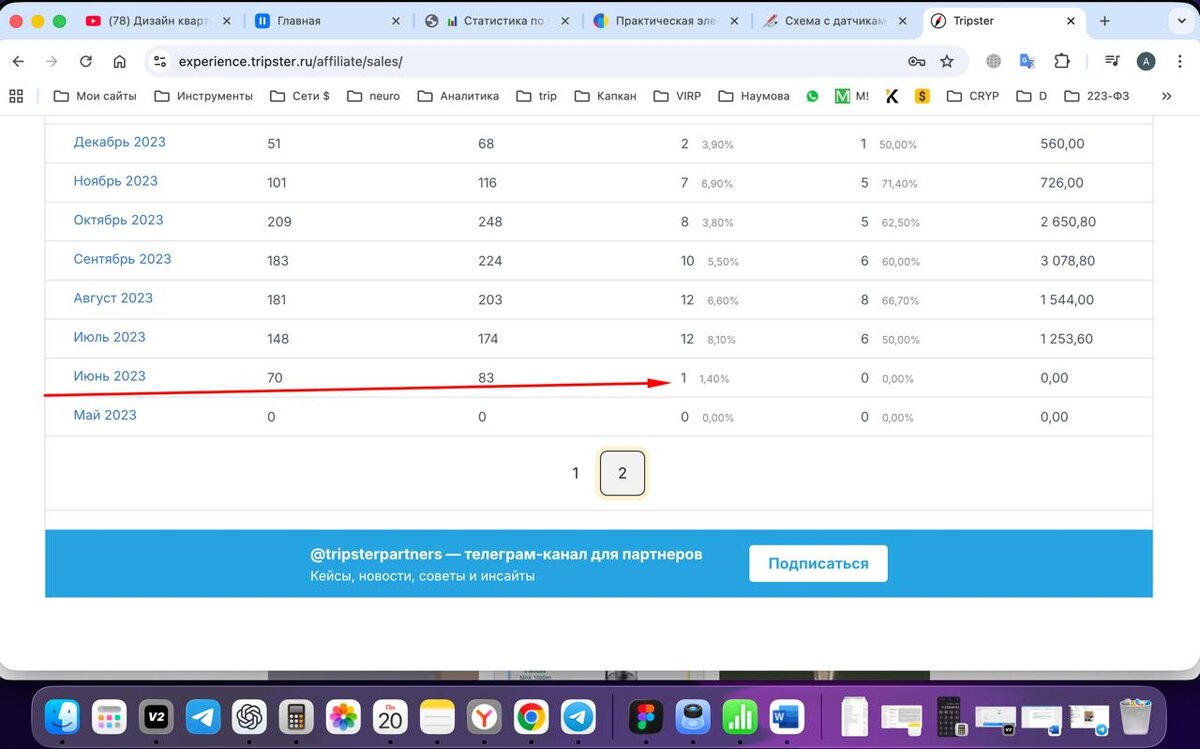Switch to the Практическая эле tab
Image resolution: width=1200 pixels, height=749 pixels.
pos(667,21)
